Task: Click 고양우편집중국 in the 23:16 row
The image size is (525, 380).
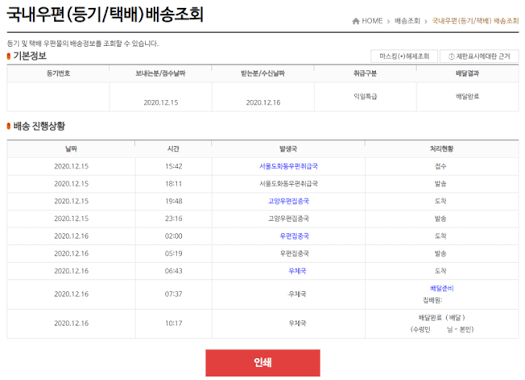Action: tap(288, 219)
